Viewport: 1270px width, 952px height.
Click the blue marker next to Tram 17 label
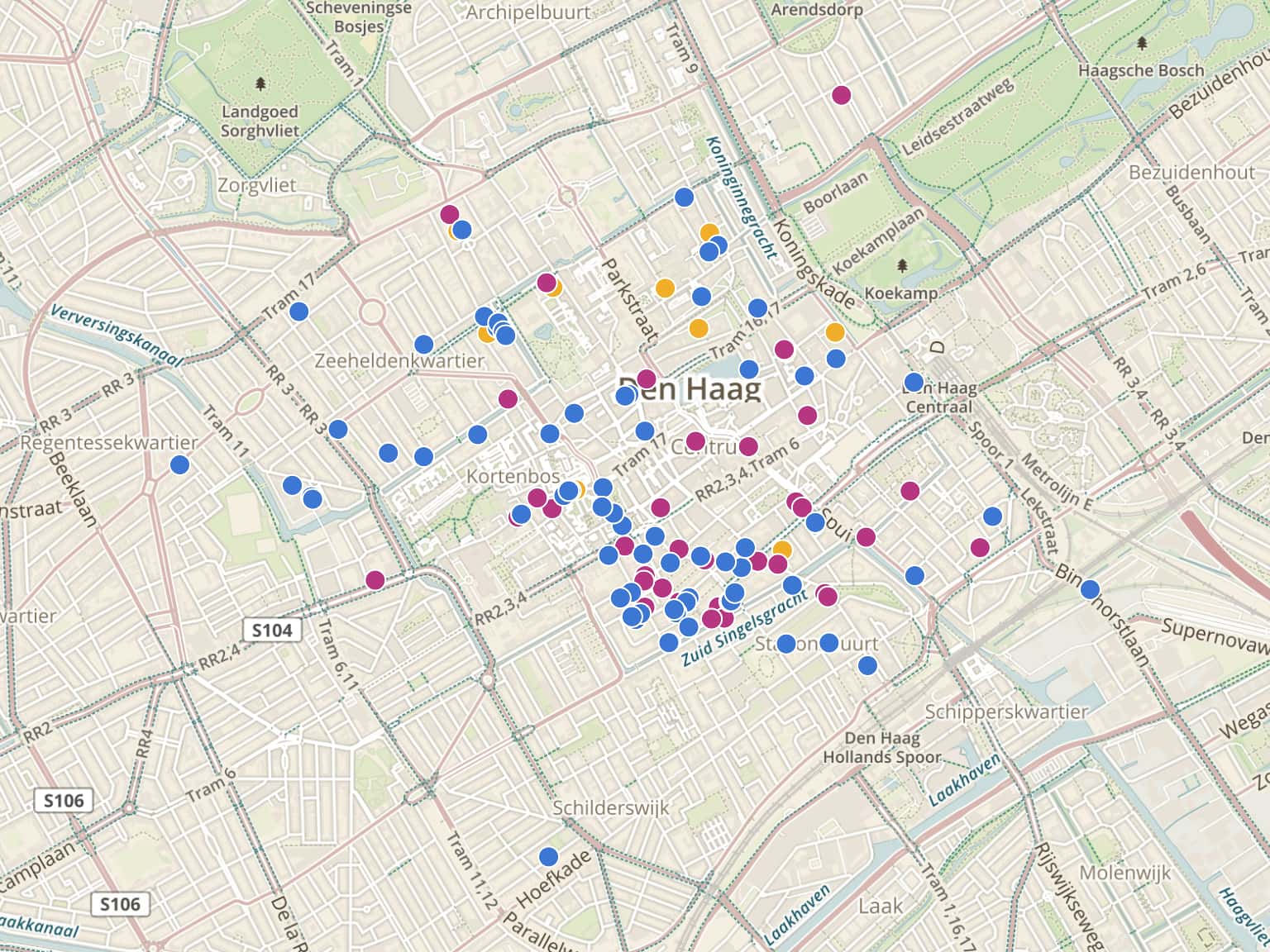pos(298,312)
